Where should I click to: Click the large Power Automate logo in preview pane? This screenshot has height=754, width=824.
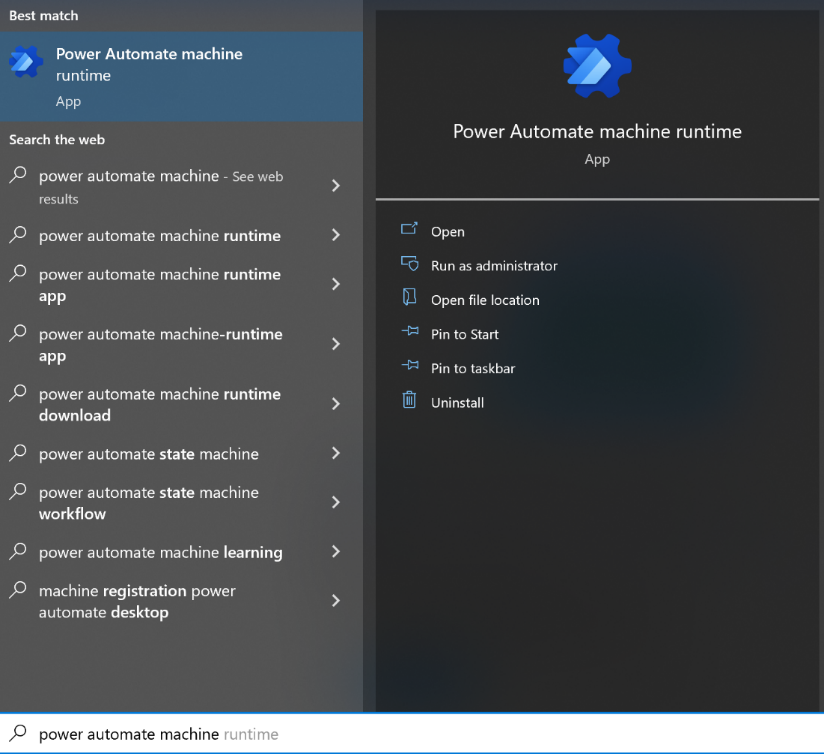(598, 66)
